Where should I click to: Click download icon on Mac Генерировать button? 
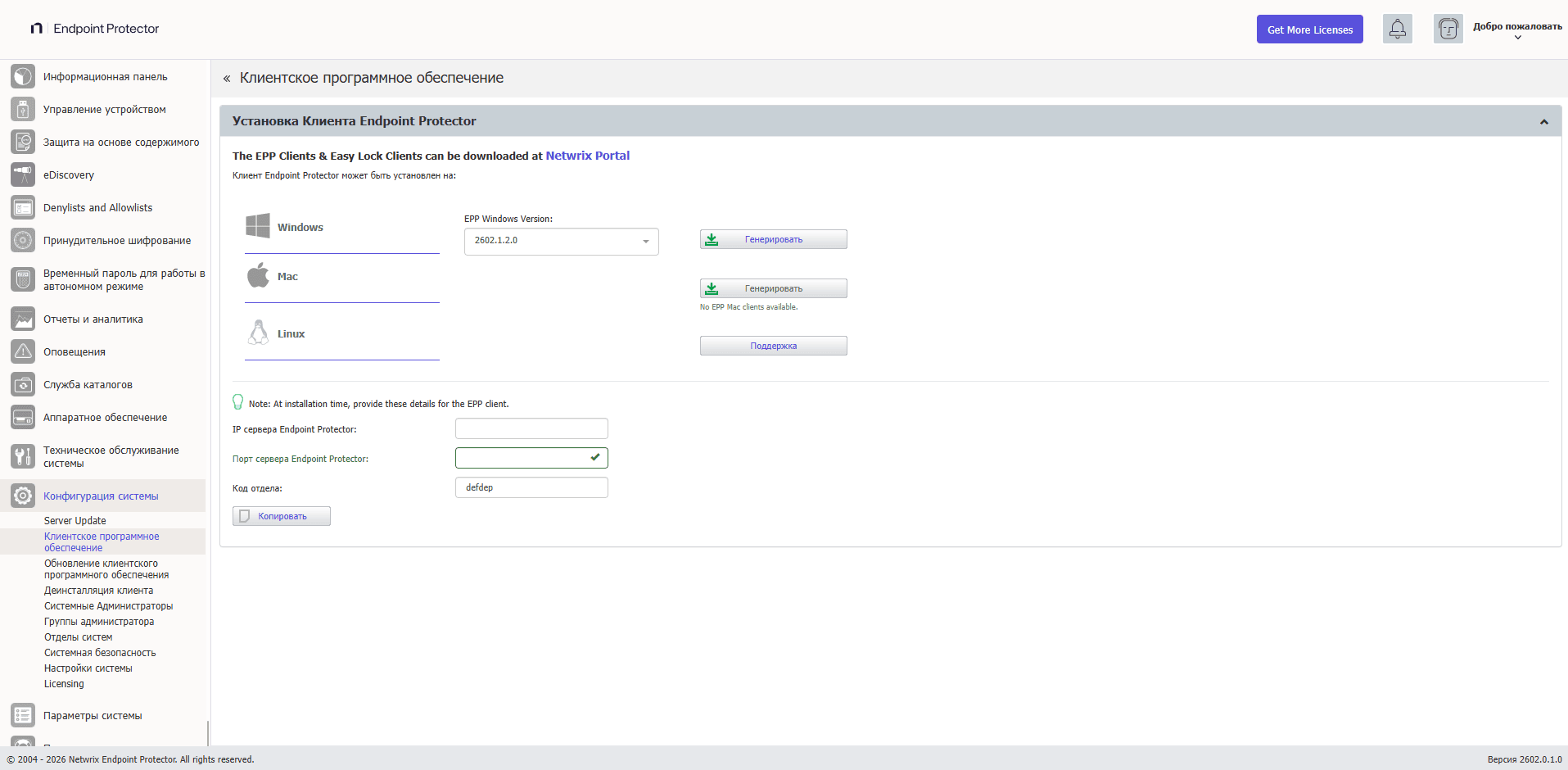(712, 288)
